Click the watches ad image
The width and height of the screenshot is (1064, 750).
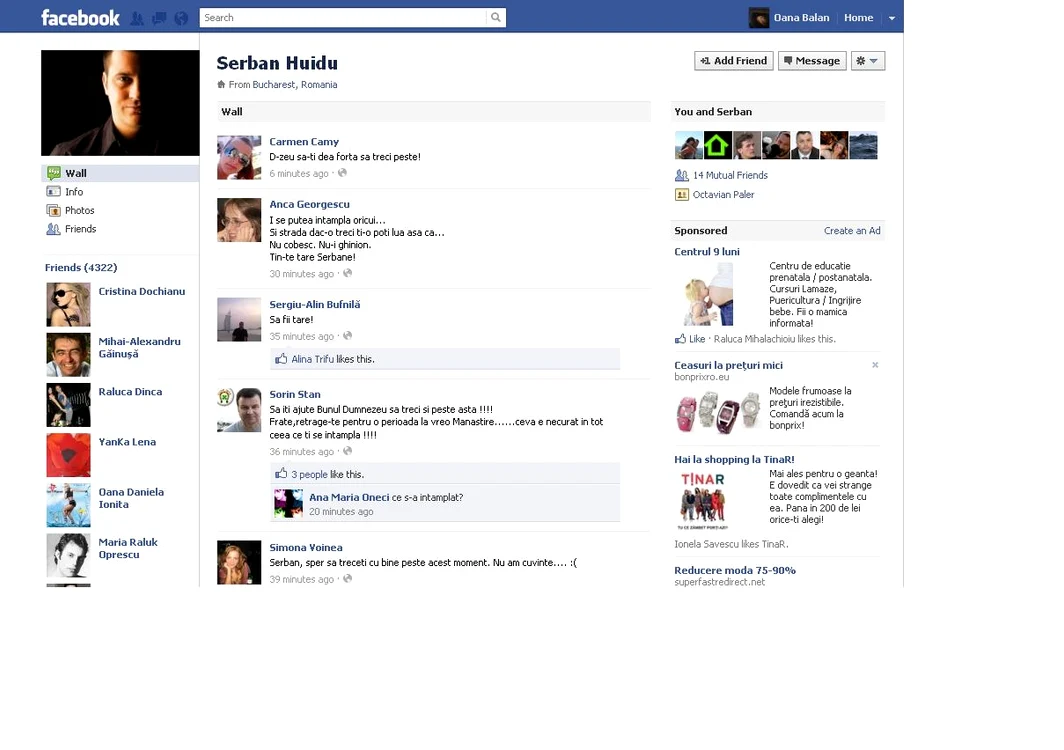point(718,411)
